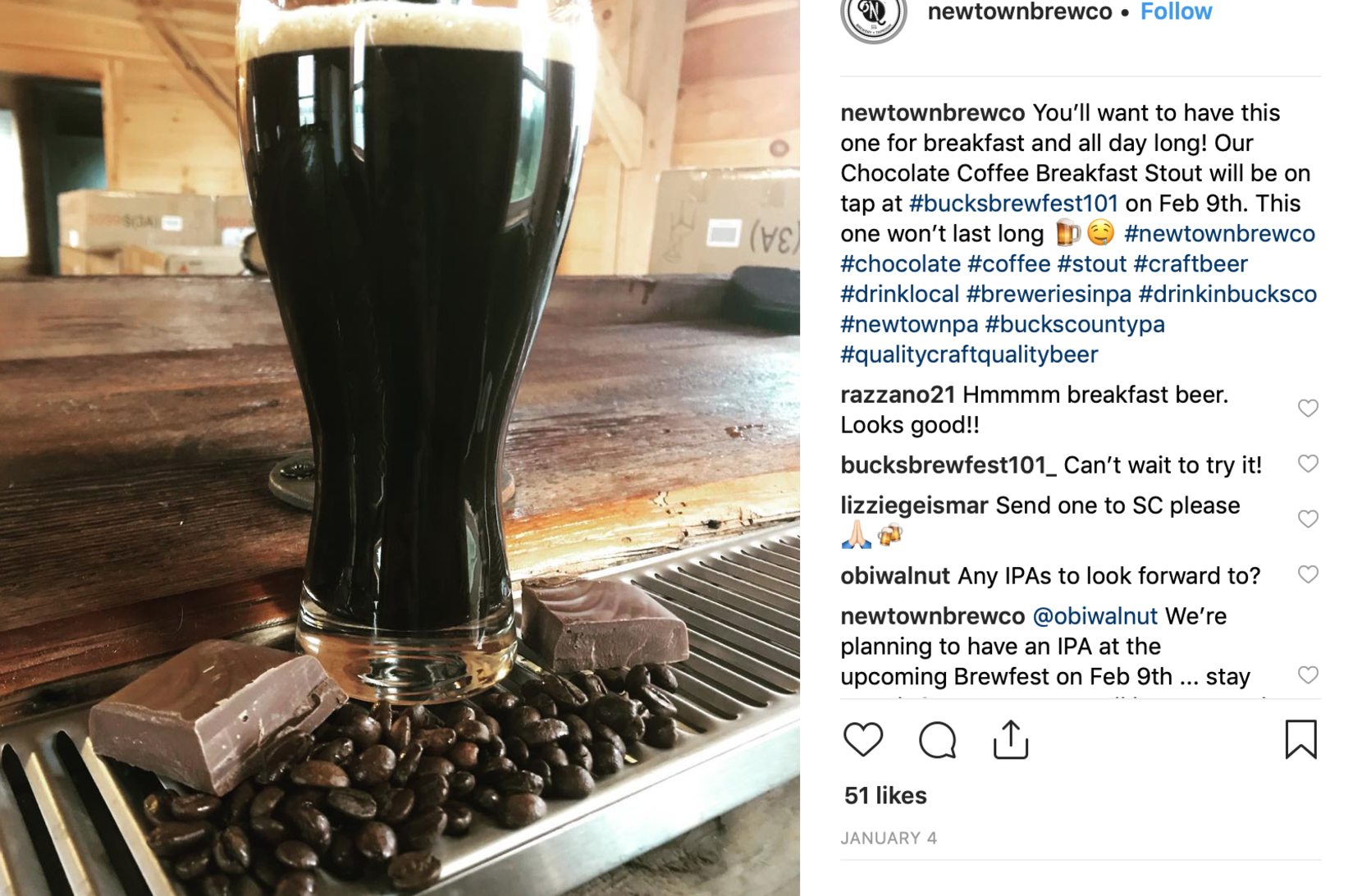Like obiwalnut's IPA question comment
This screenshot has width=1362, height=896.
(1308, 574)
